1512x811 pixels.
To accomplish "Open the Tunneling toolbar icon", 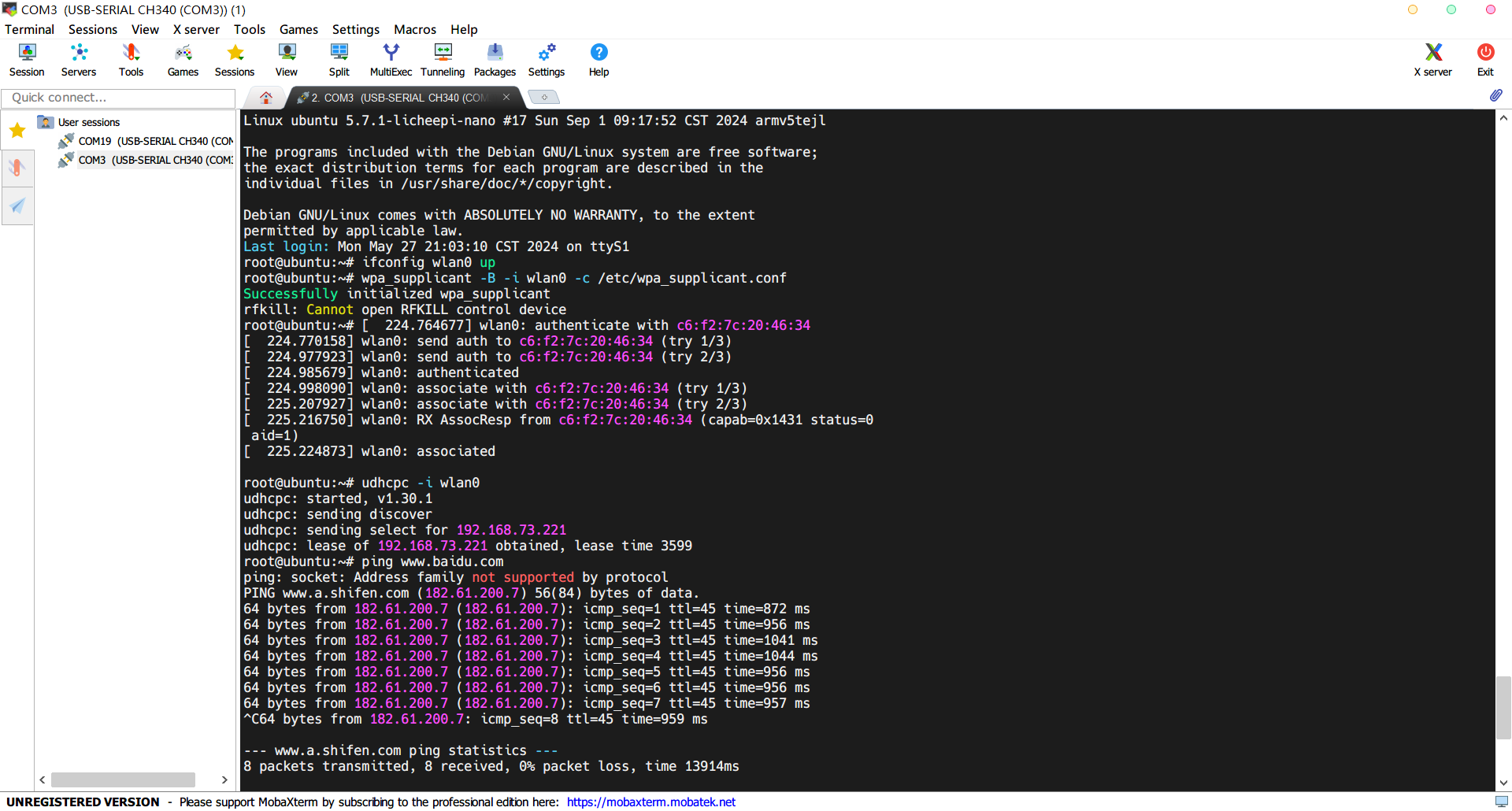I will point(443,60).
